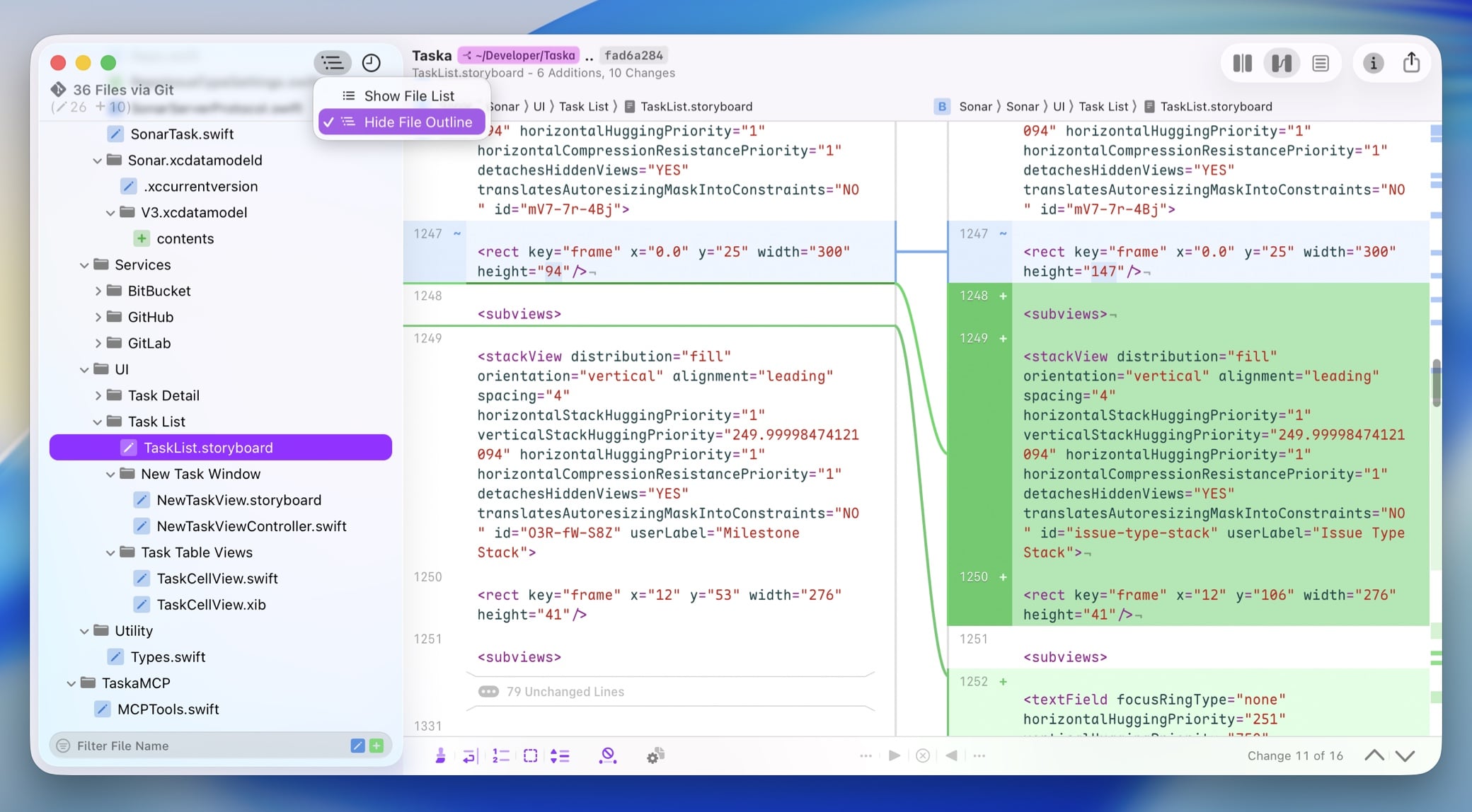
Task: Collapse the Services folder
Action: pyautogui.click(x=84, y=265)
